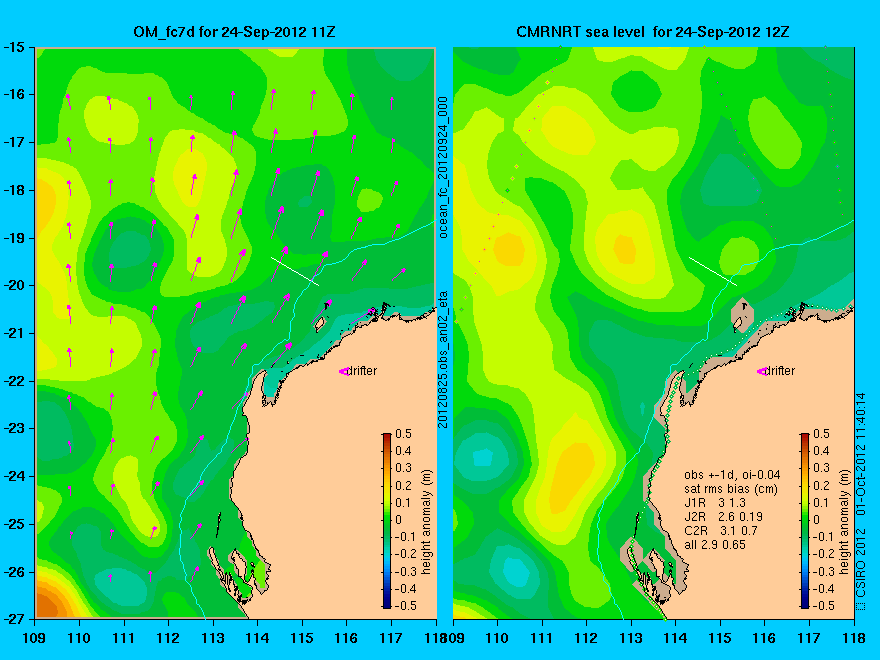Click the small dotted square beside CSIRO 2012
The image size is (880, 660).
[861, 606]
